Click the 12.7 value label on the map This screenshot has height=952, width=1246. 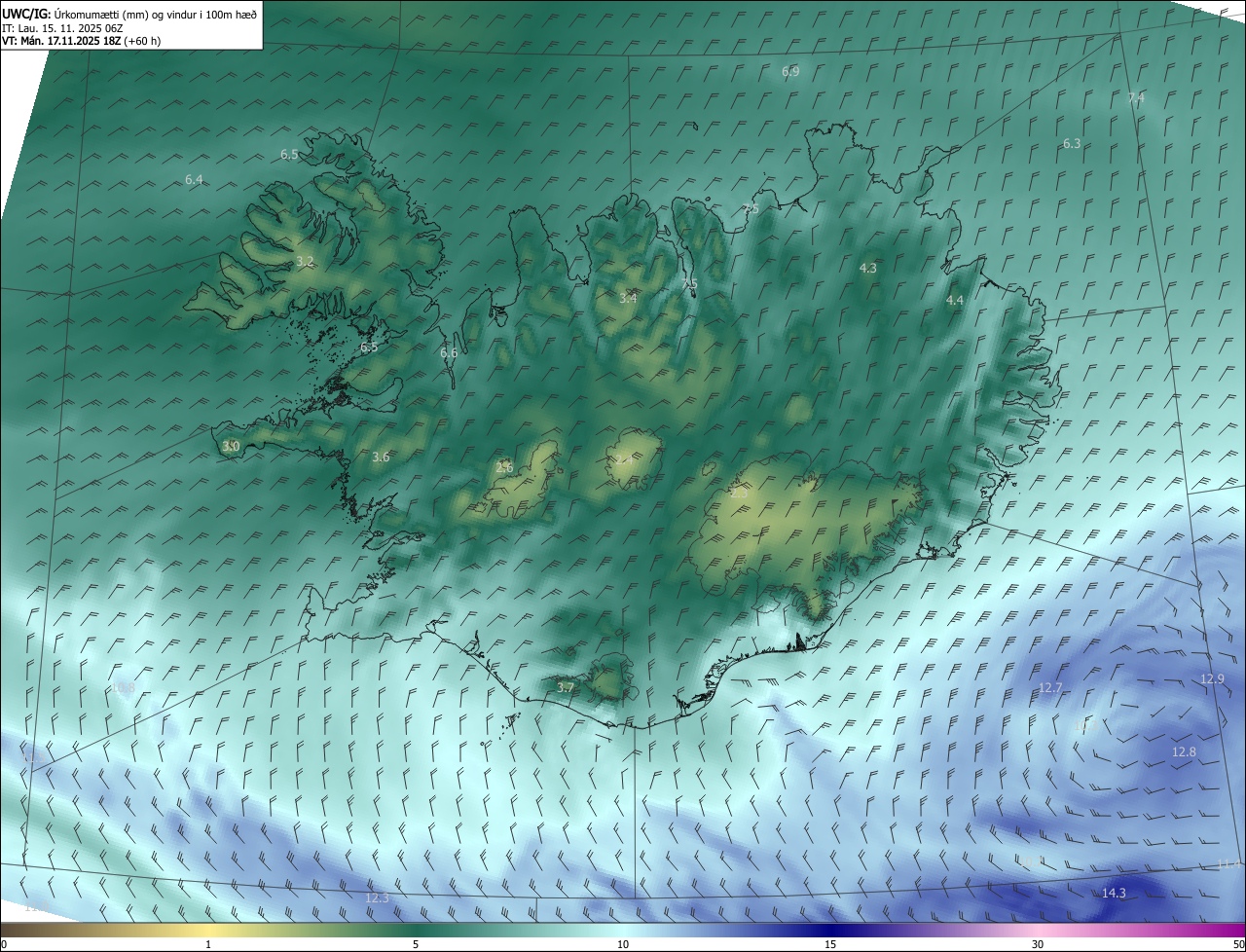pos(1050,688)
